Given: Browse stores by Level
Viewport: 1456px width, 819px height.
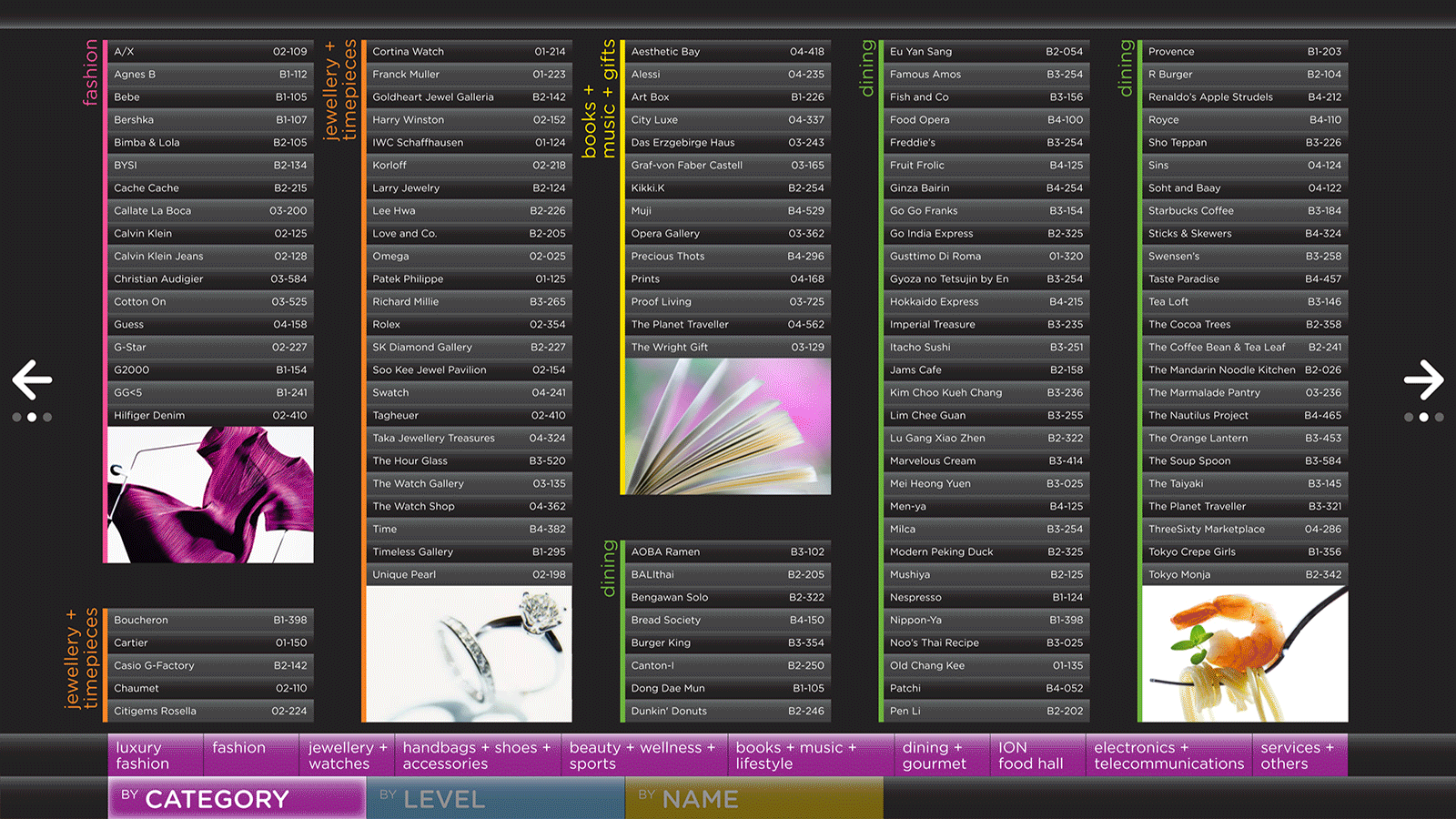Looking at the screenshot, I should coord(495,798).
